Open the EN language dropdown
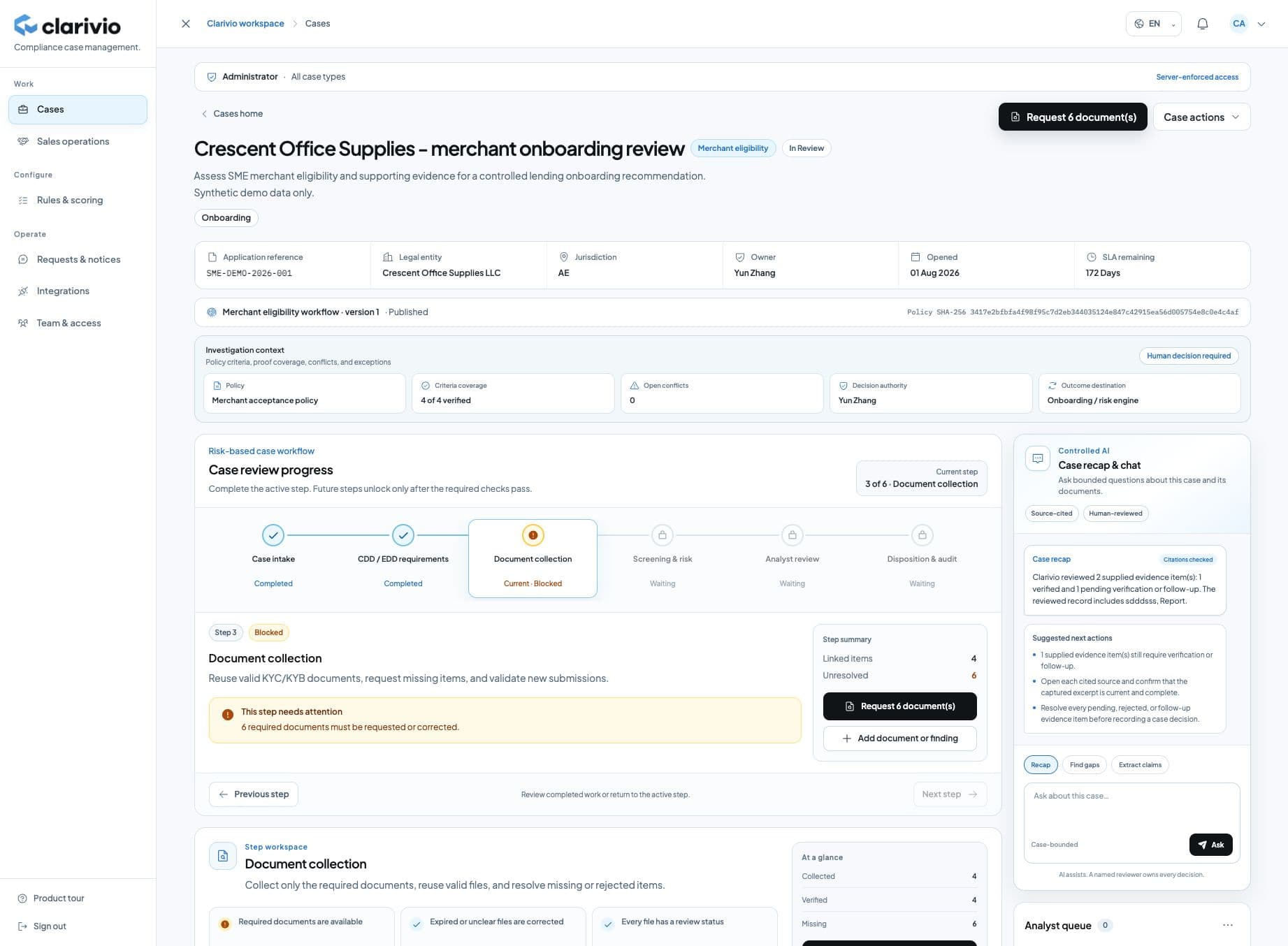The image size is (1288, 946). (x=1154, y=24)
